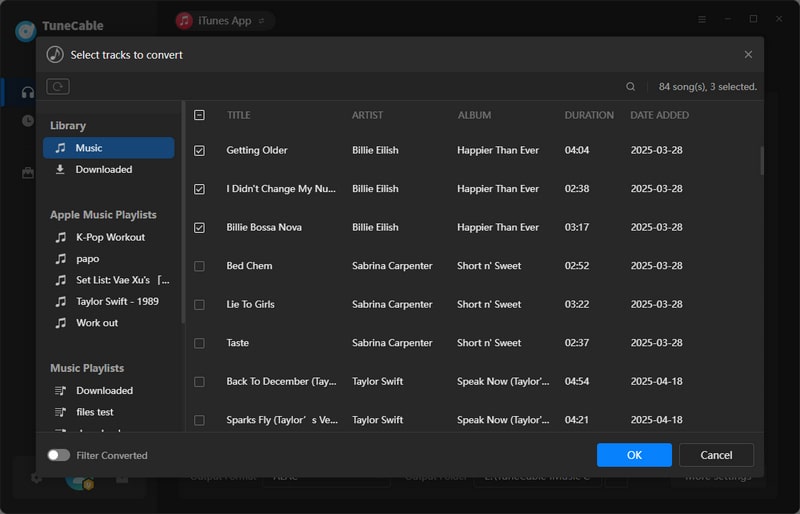
Task: Click playlist icon beside files test
Action: point(60,412)
